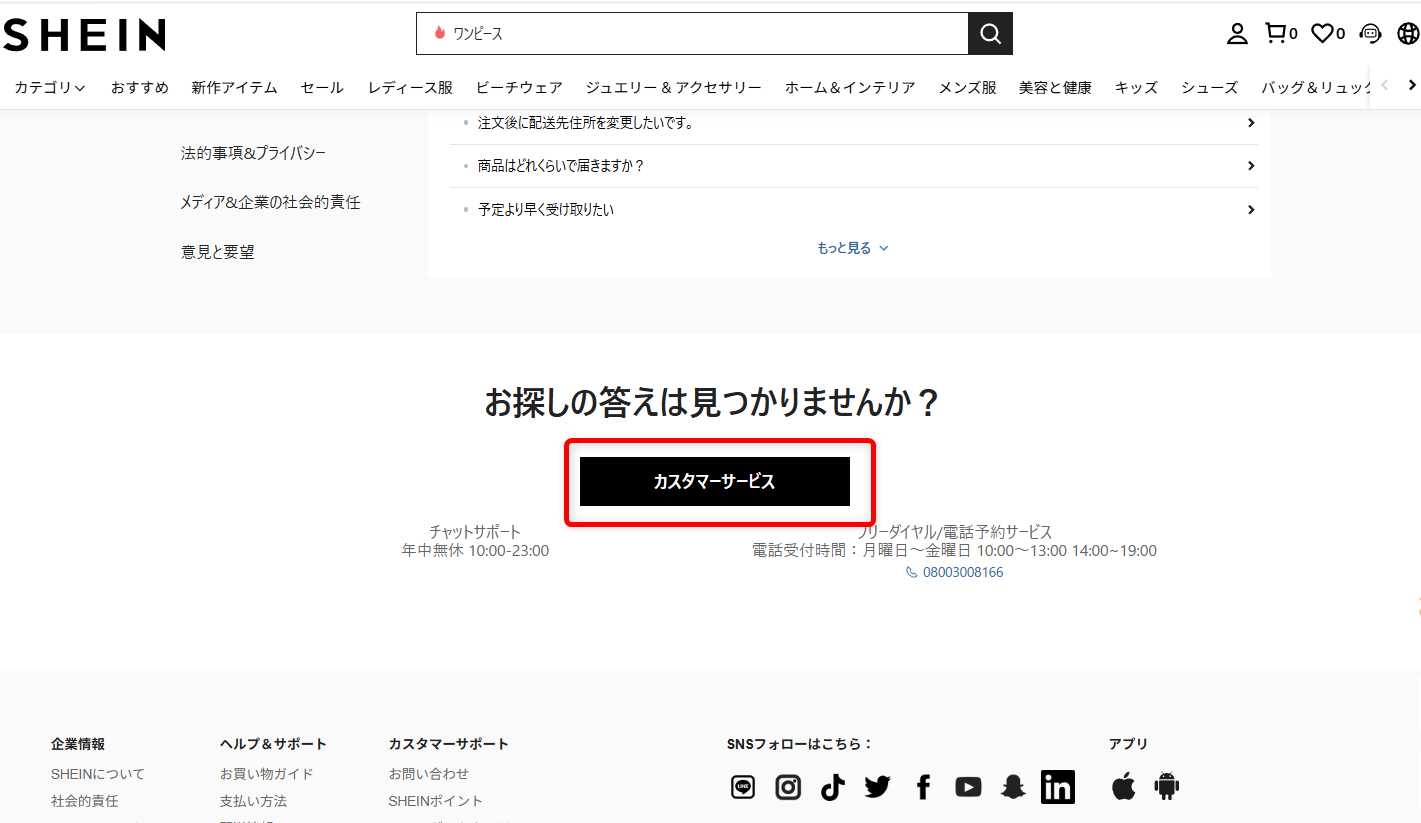This screenshot has height=823, width=1421.
Task: Open the メンズ服 menu item
Action: 967,88
